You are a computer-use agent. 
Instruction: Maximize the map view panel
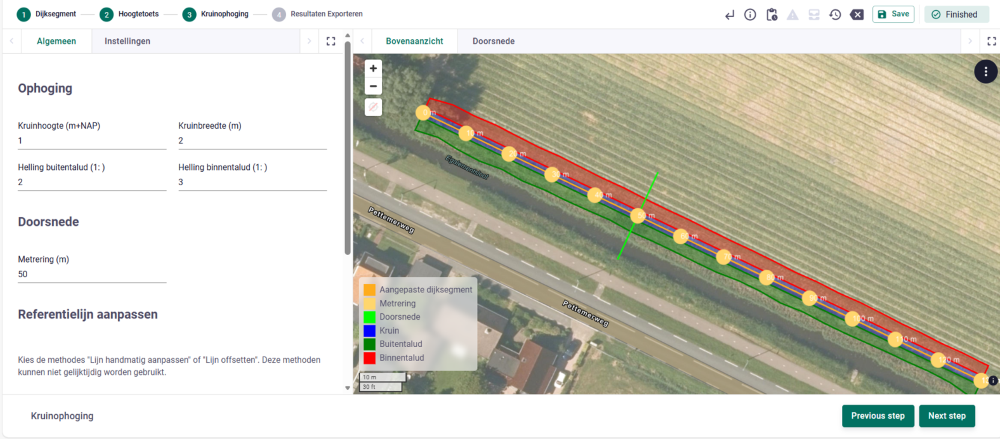click(991, 41)
